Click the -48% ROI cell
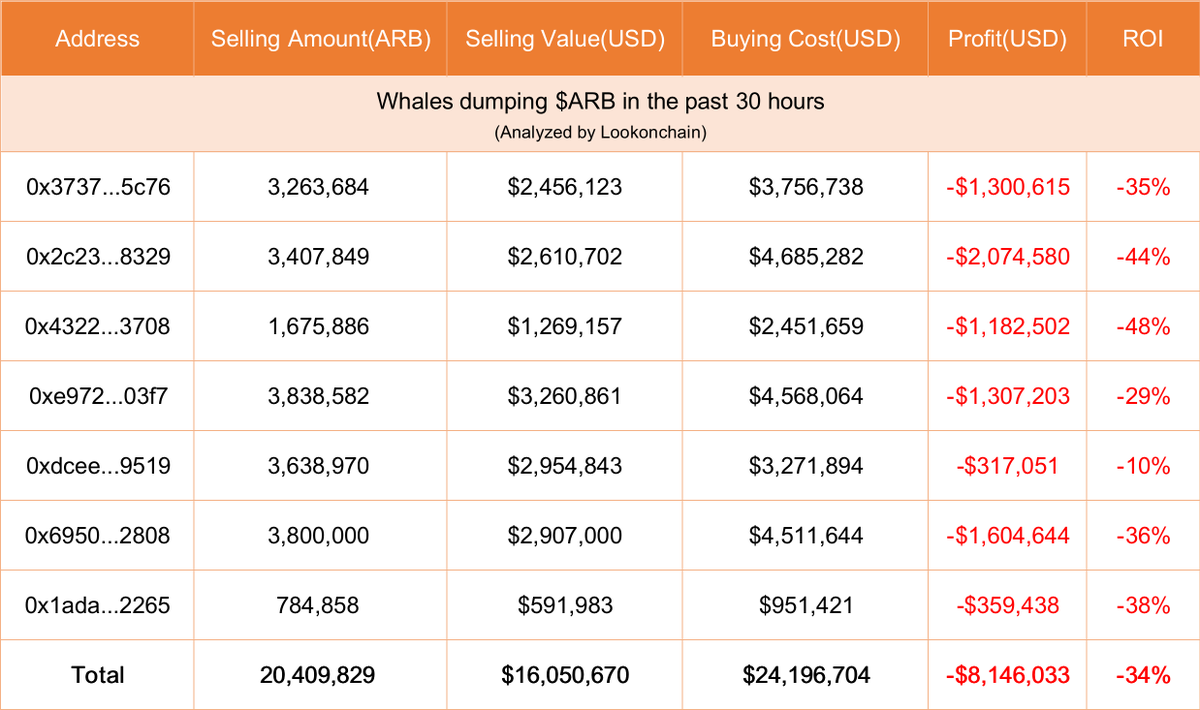Viewport: 1200px width, 710px height. [1143, 326]
